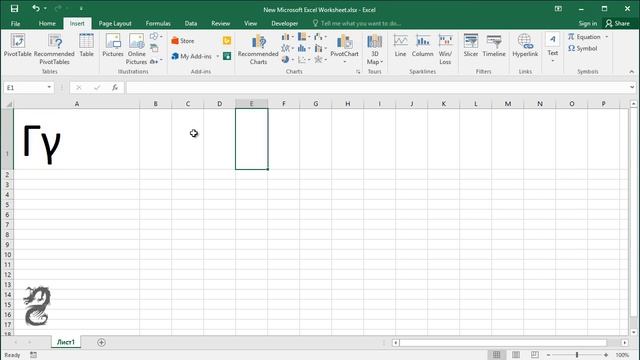
Task: Insert a Slicer filter
Action: [471, 46]
